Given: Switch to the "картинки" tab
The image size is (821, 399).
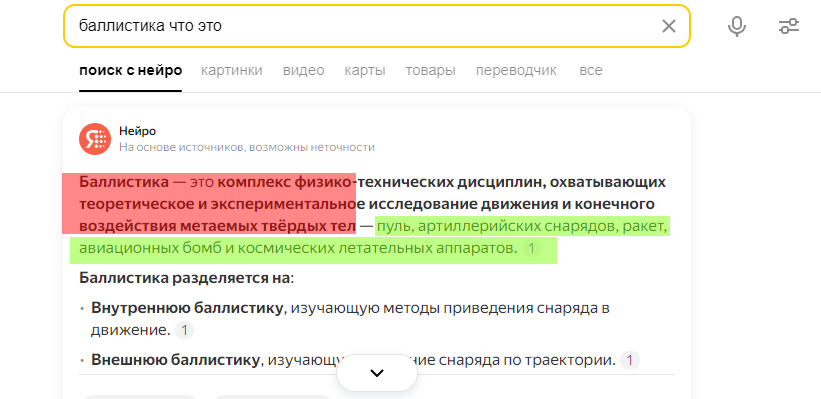Looking at the screenshot, I should pos(231,70).
